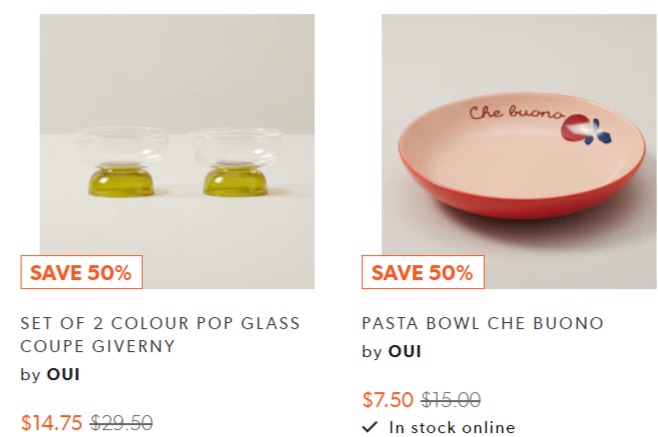Click the Che buono lettering on the bowl
The image size is (658, 437).
(517, 113)
